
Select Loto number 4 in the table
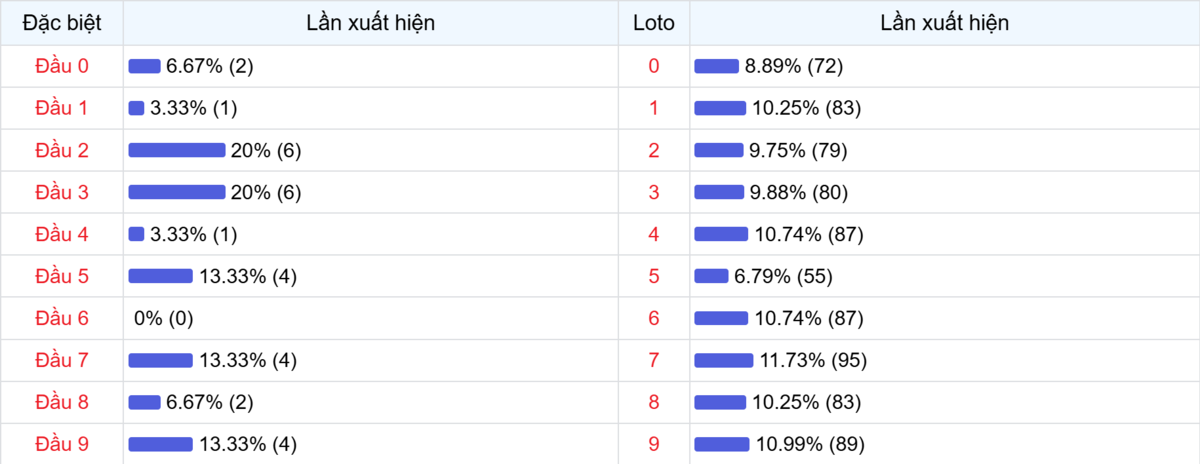click(654, 234)
